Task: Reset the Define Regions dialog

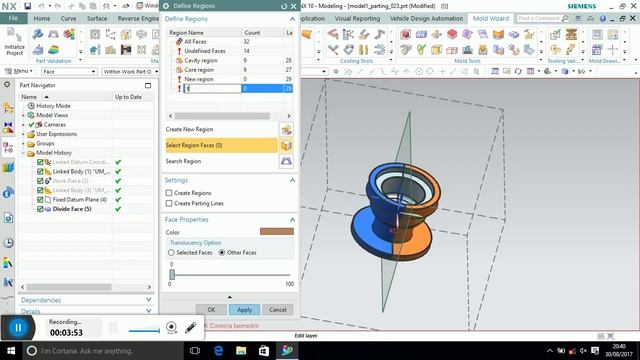Action: [x=284, y=6]
